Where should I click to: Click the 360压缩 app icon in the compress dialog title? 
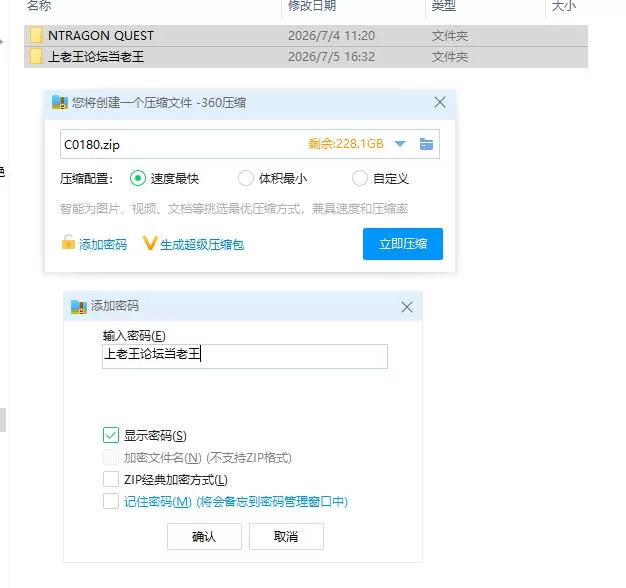[60, 103]
